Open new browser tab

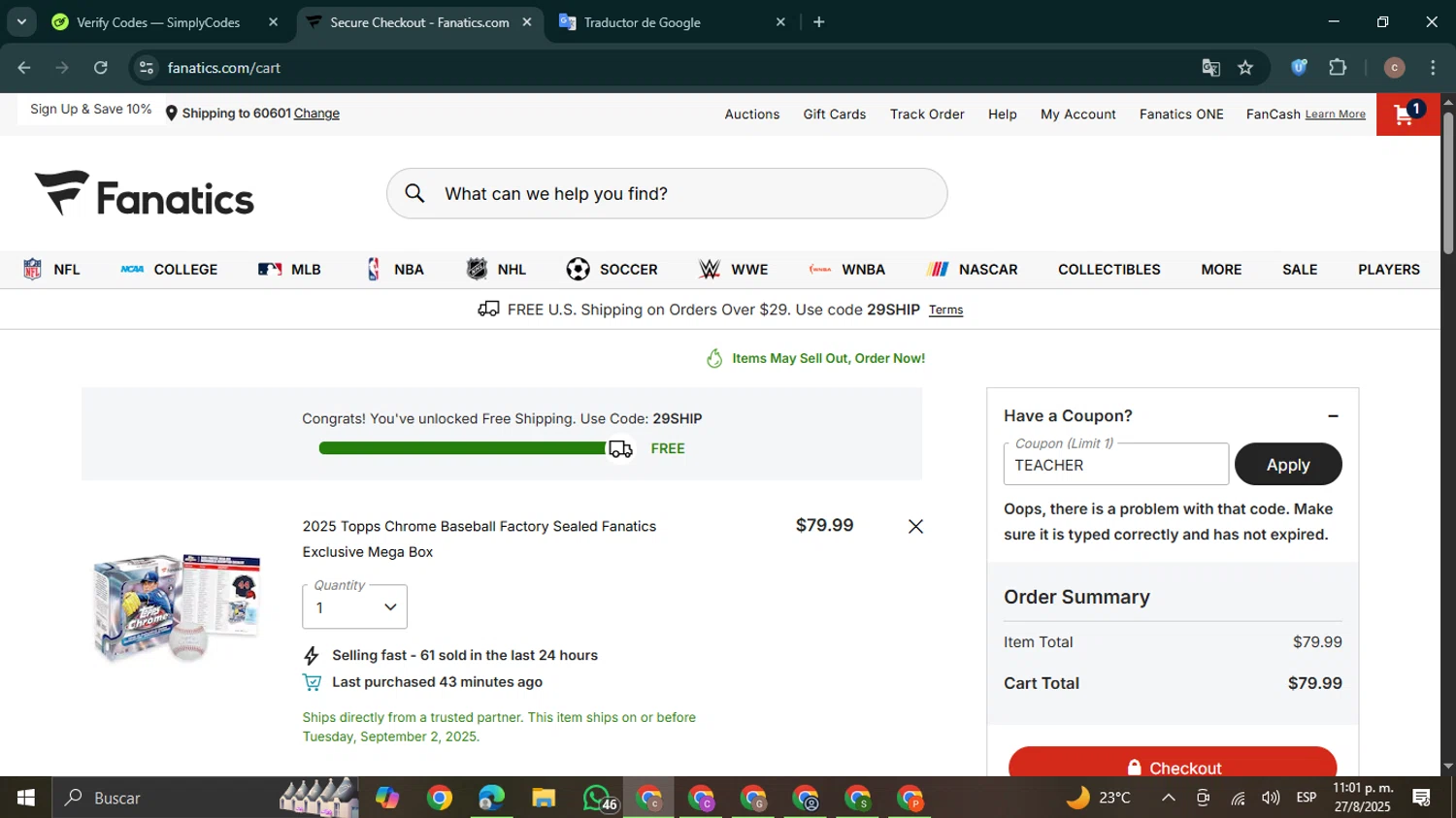819,21
